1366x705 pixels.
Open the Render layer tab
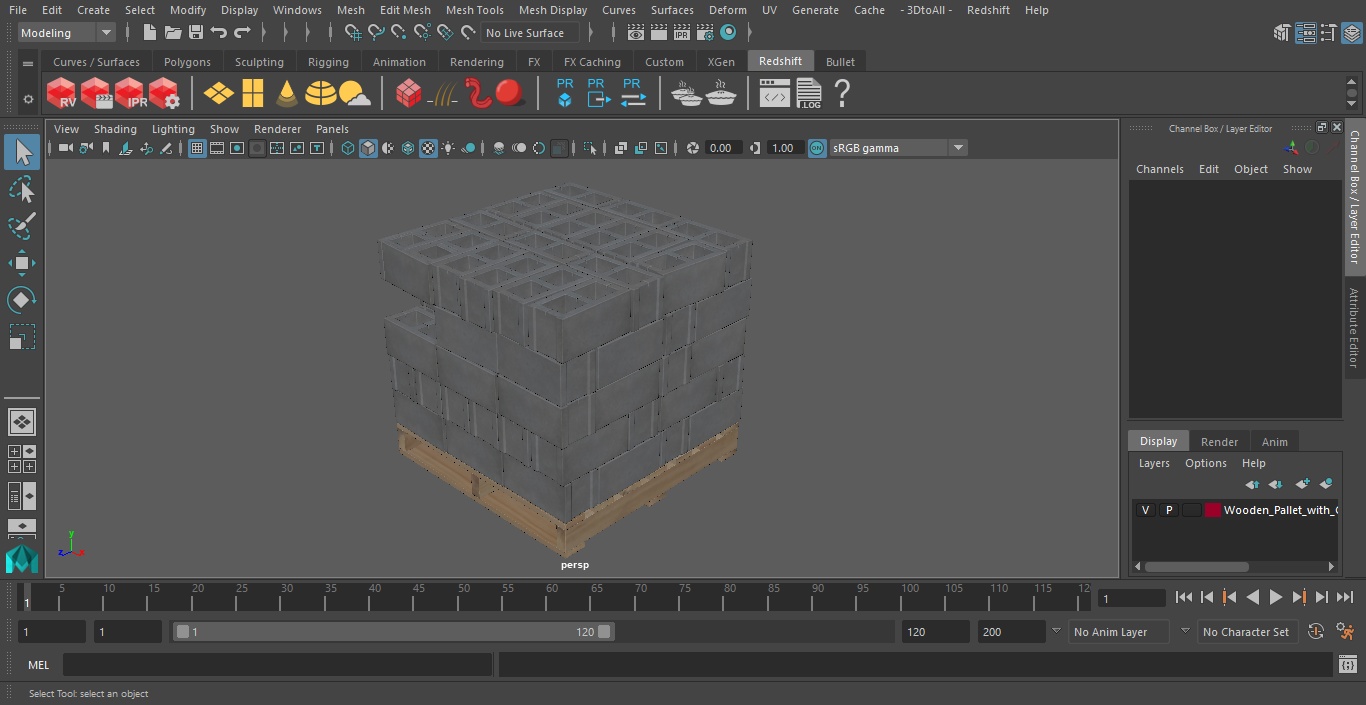coord(1219,442)
